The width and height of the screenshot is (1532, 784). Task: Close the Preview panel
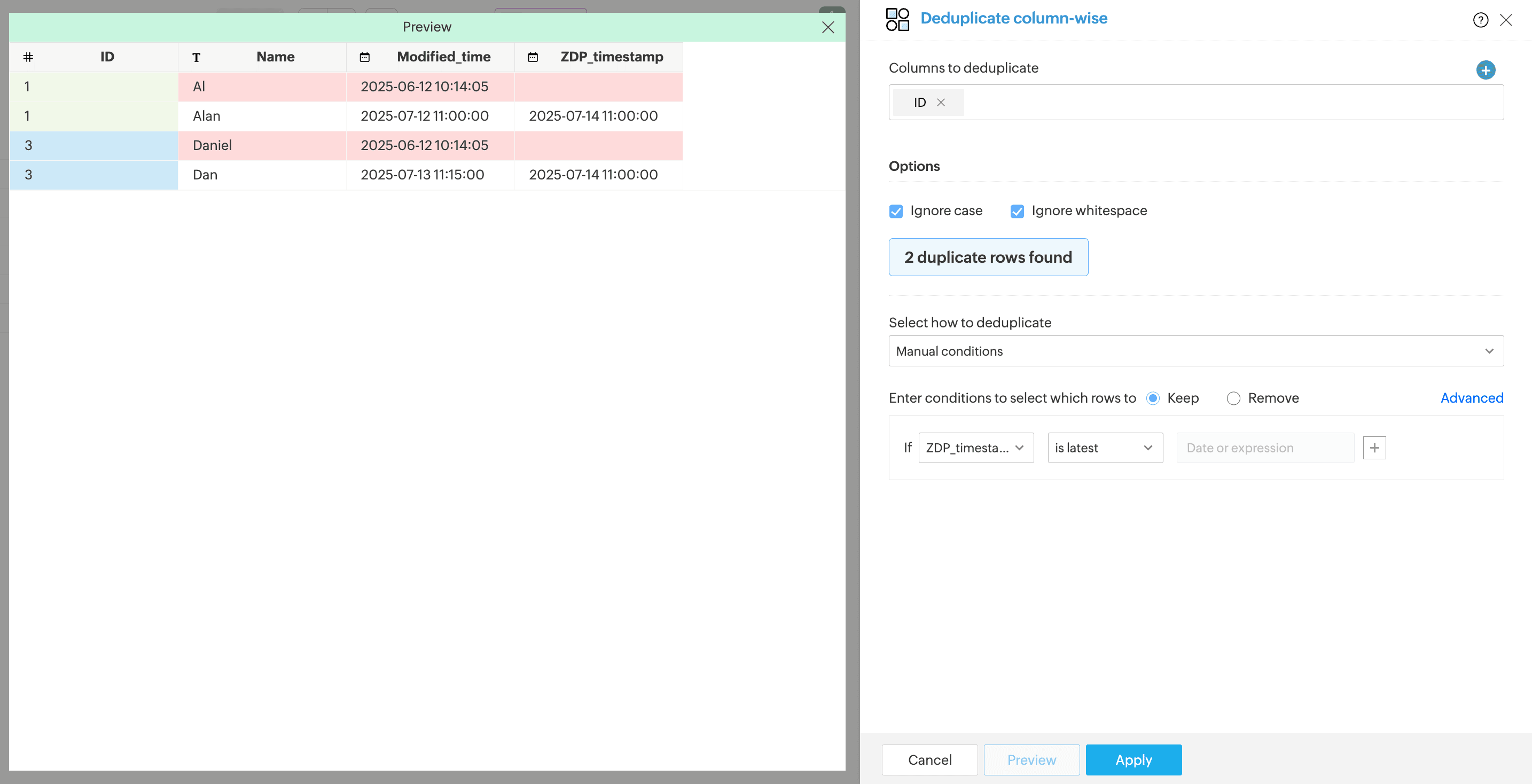[x=828, y=27]
